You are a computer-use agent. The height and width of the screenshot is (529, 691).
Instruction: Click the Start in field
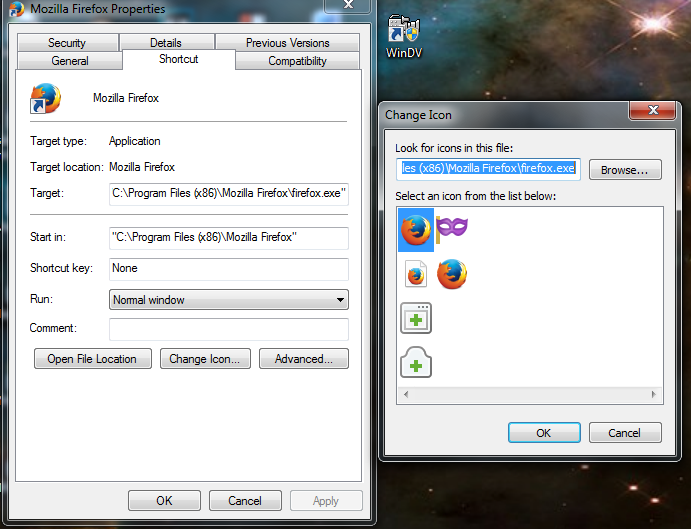229,238
